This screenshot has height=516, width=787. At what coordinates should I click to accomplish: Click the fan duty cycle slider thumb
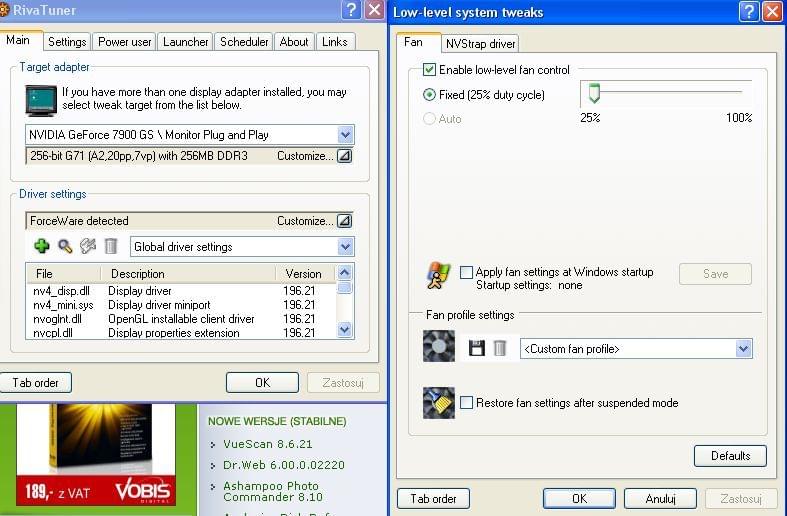pyautogui.click(x=594, y=93)
